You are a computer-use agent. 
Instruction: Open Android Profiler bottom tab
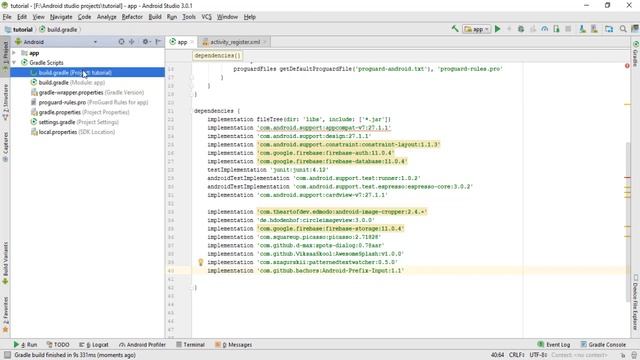click(142, 345)
